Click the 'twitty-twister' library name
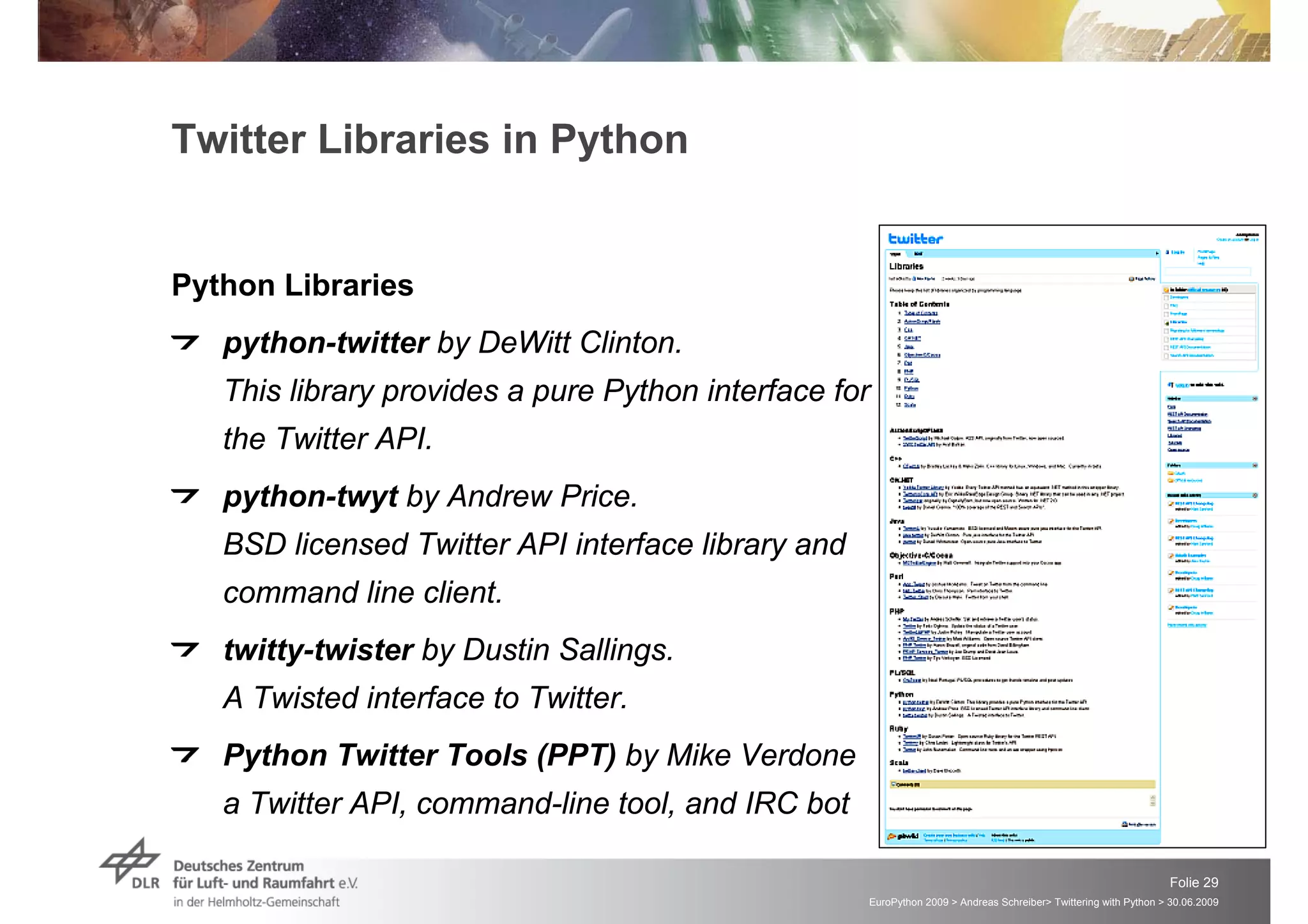The height and width of the screenshot is (924, 1308). [x=319, y=650]
